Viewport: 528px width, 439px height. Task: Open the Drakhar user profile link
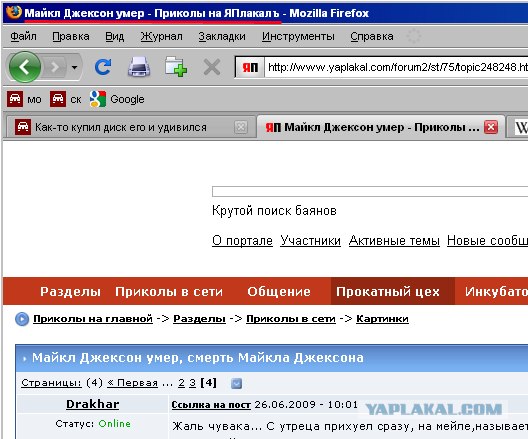[x=93, y=404]
